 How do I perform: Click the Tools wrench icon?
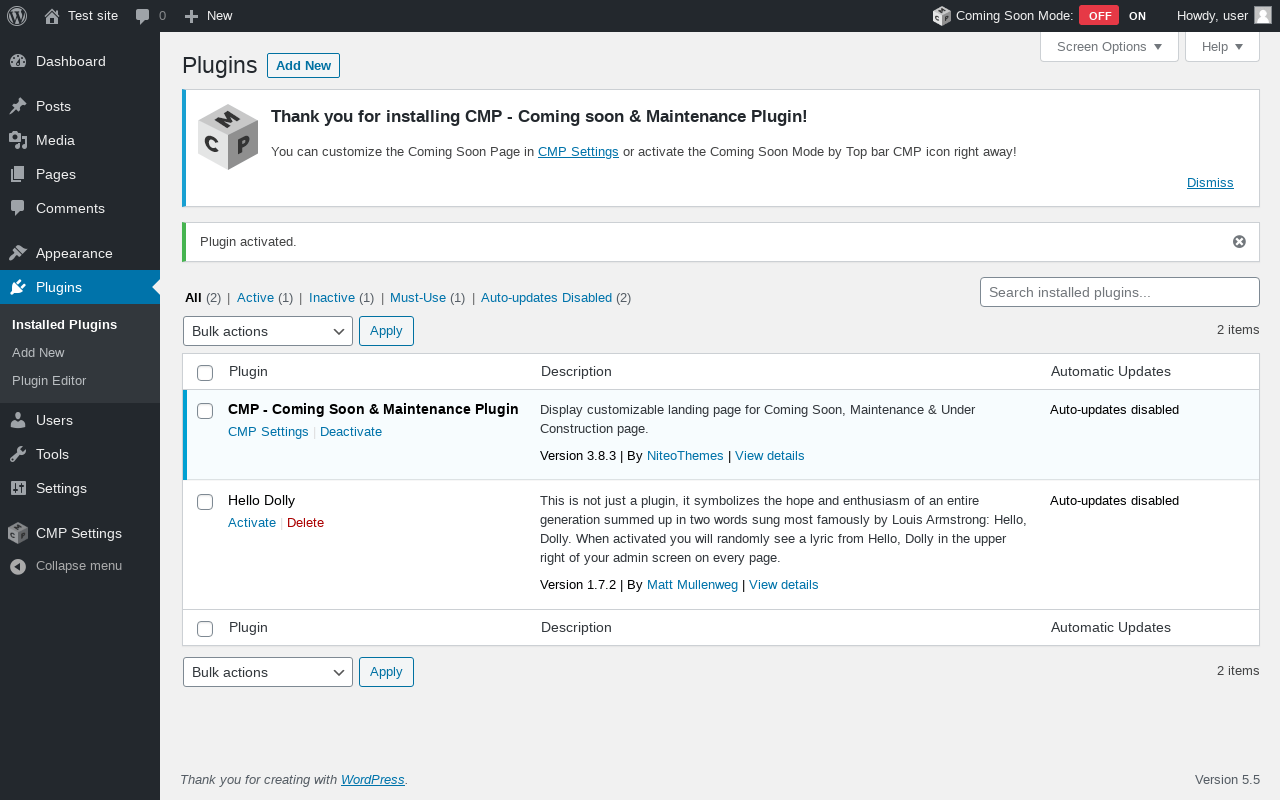click(x=18, y=454)
